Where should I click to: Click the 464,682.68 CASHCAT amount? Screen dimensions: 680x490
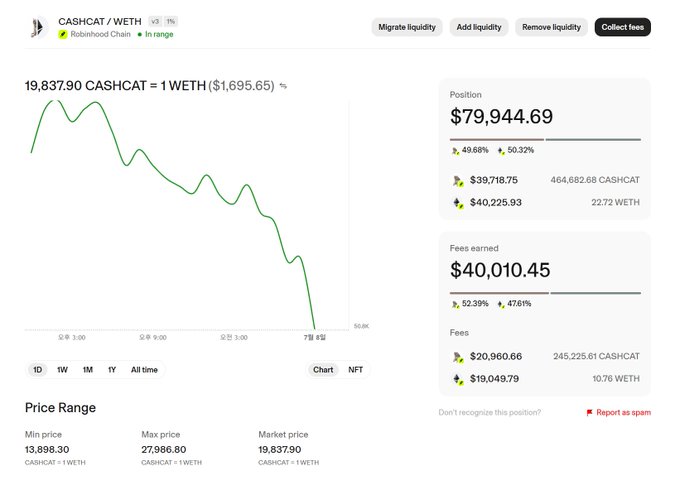point(595,180)
